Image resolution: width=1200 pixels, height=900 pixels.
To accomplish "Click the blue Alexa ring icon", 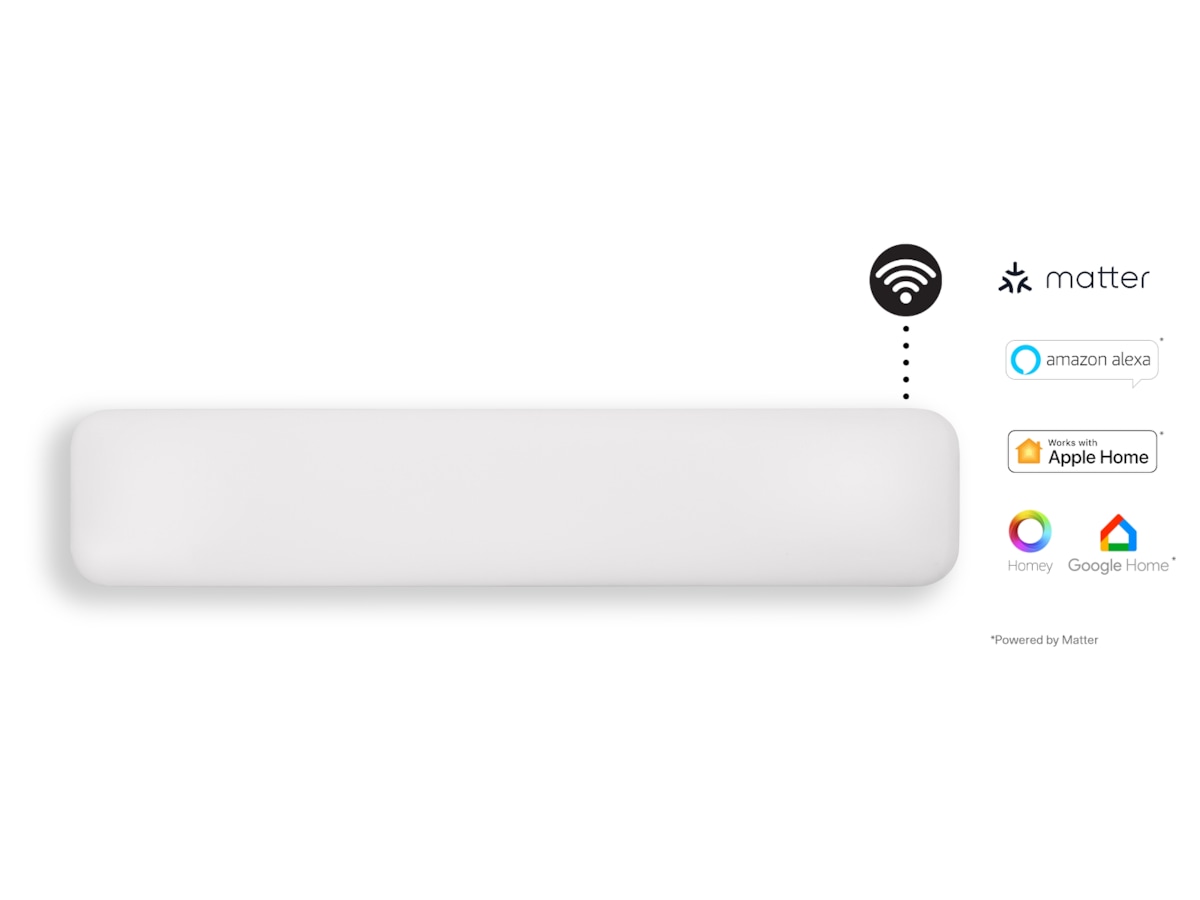I will 1026,360.
